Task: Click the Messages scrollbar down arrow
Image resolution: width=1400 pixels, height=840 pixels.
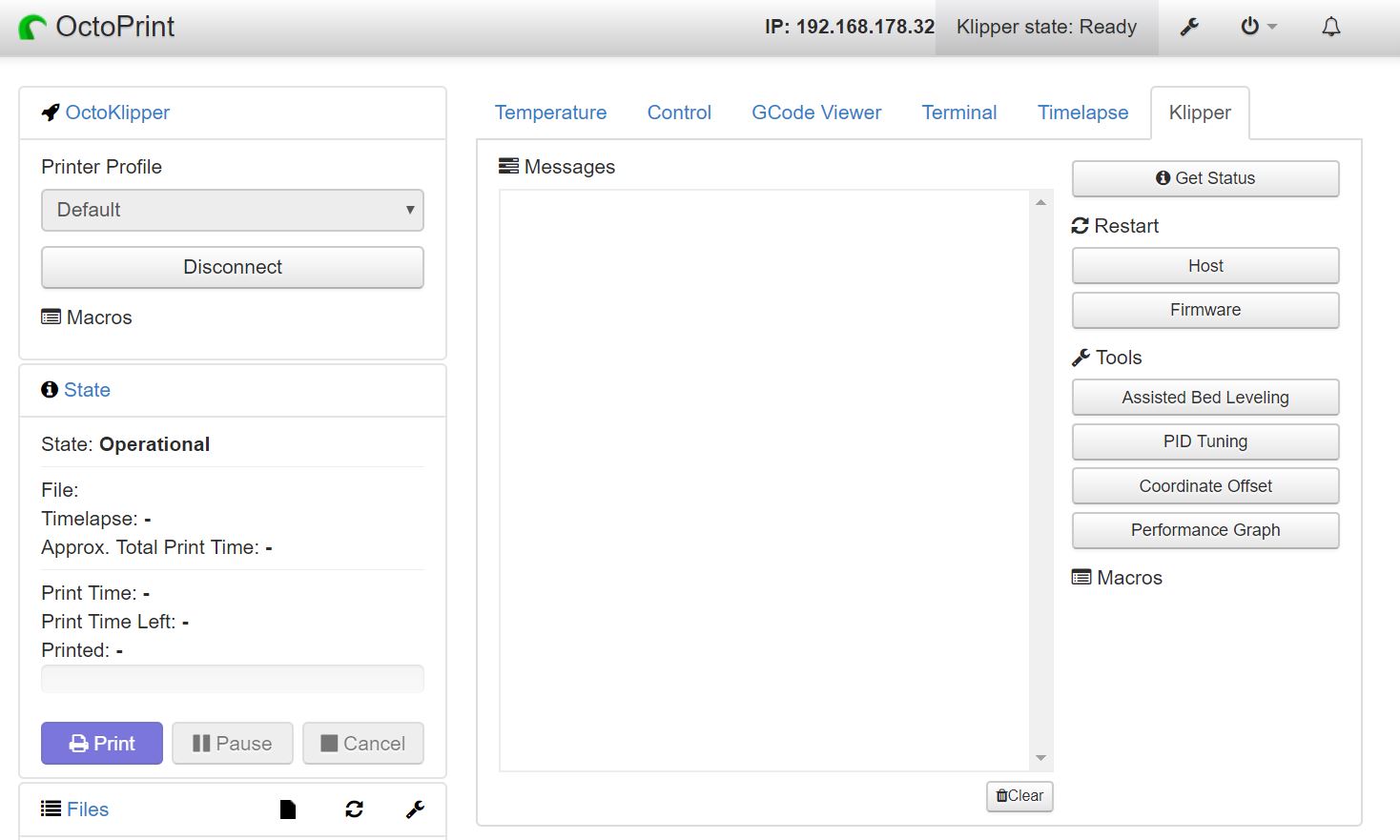Action: (1040, 758)
